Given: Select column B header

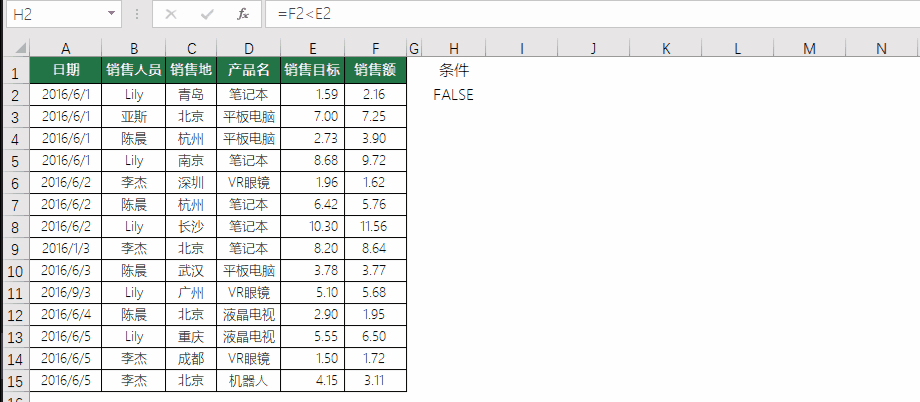Looking at the screenshot, I should tap(134, 49).
